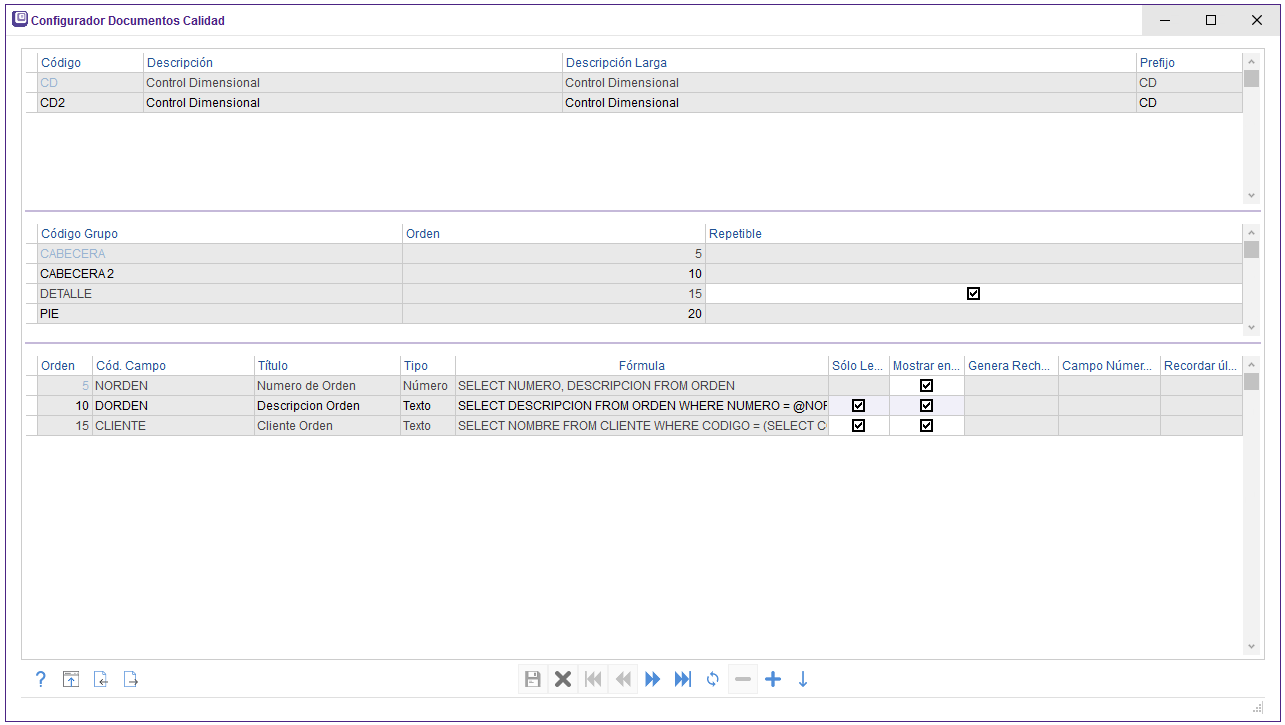The height and width of the screenshot is (725, 1285).
Task: Uncheck Repetible checkbox for DETALLE group
Action: tap(973, 294)
